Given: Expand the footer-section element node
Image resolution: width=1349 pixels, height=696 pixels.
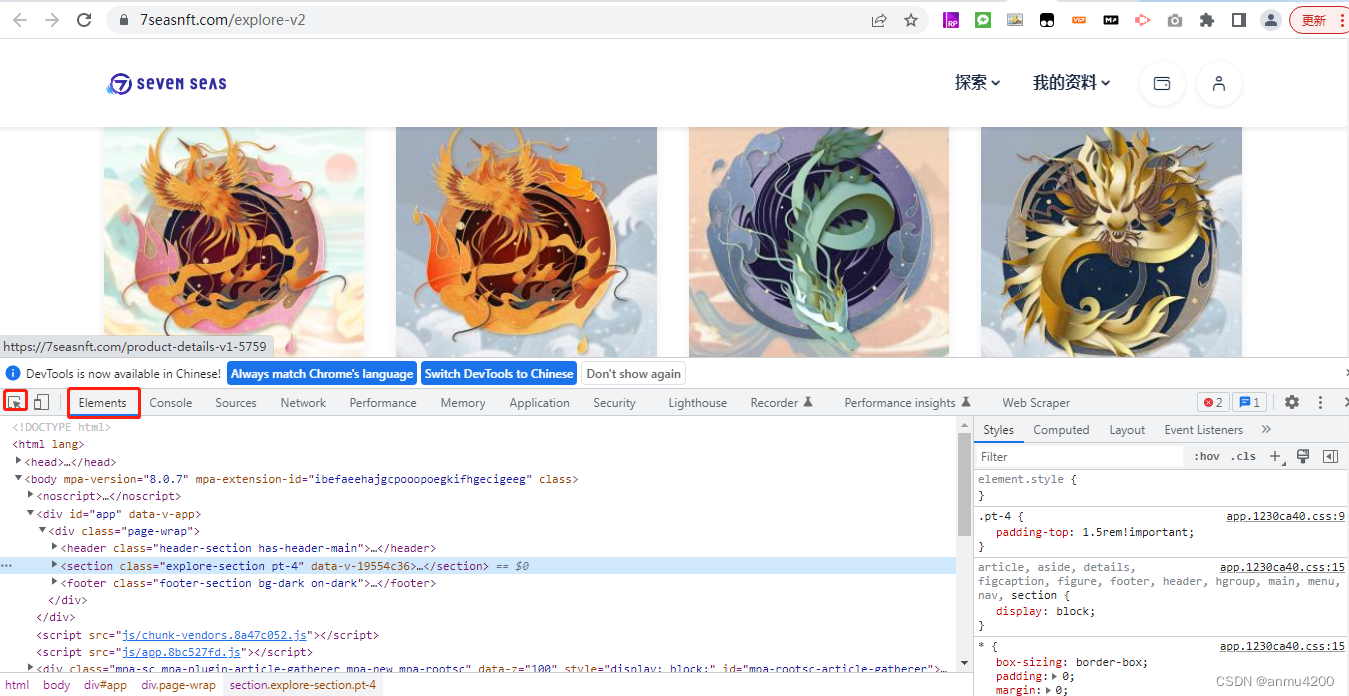Looking at the screenshot, I should (54, 582).
